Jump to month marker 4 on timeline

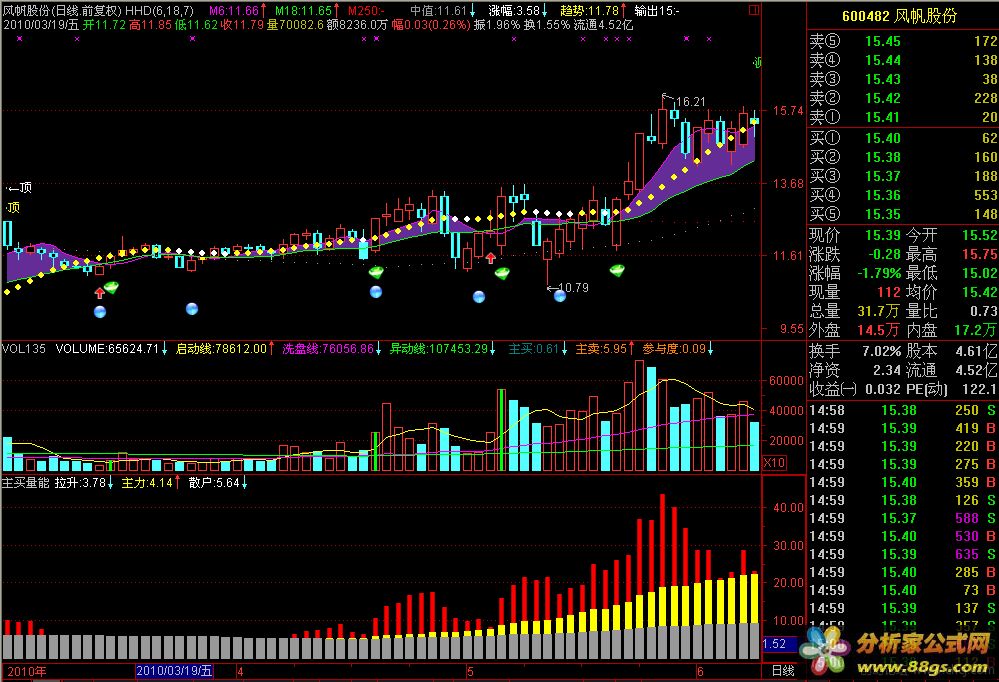[240, 671]
